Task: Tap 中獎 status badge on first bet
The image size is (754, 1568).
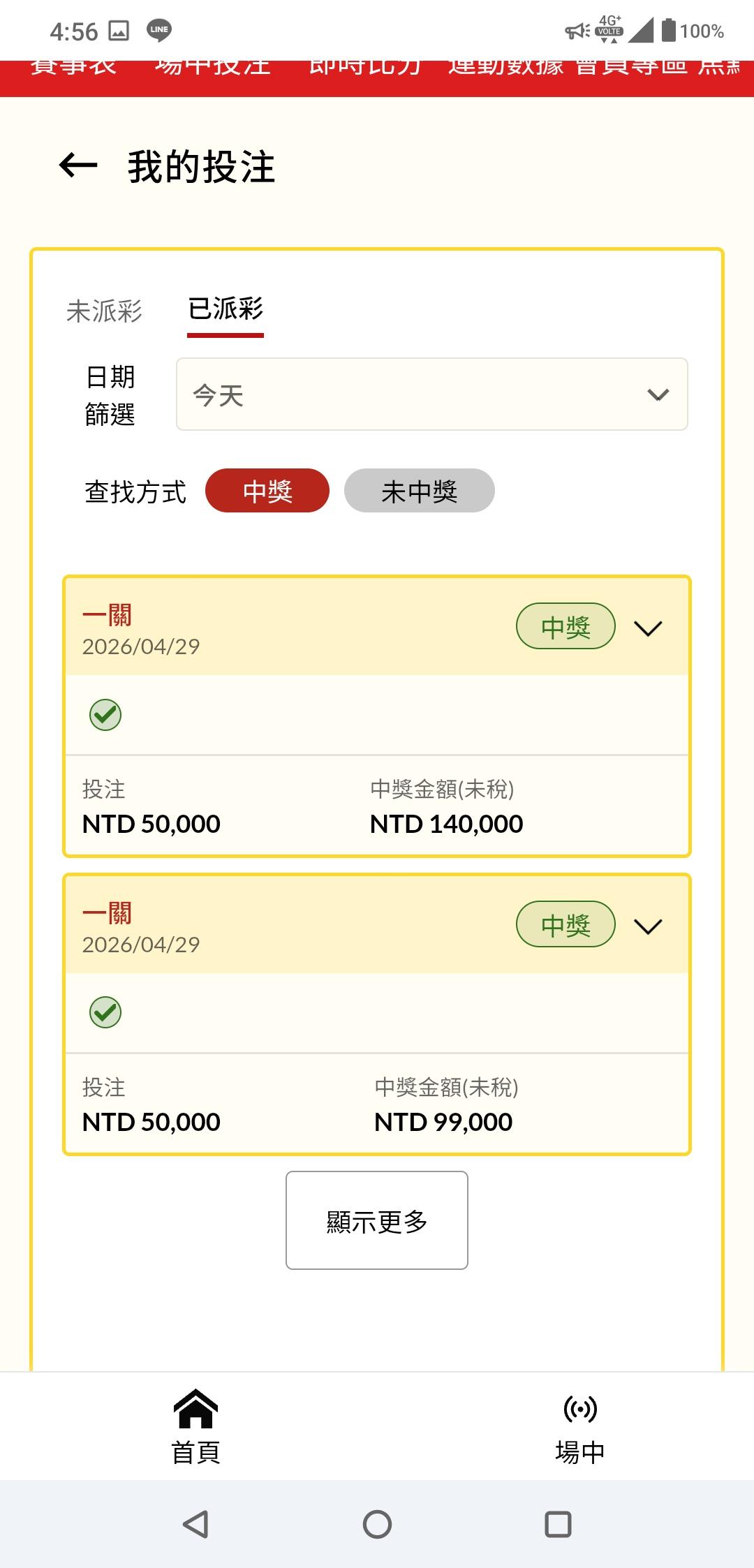Action: click(565, 626)
